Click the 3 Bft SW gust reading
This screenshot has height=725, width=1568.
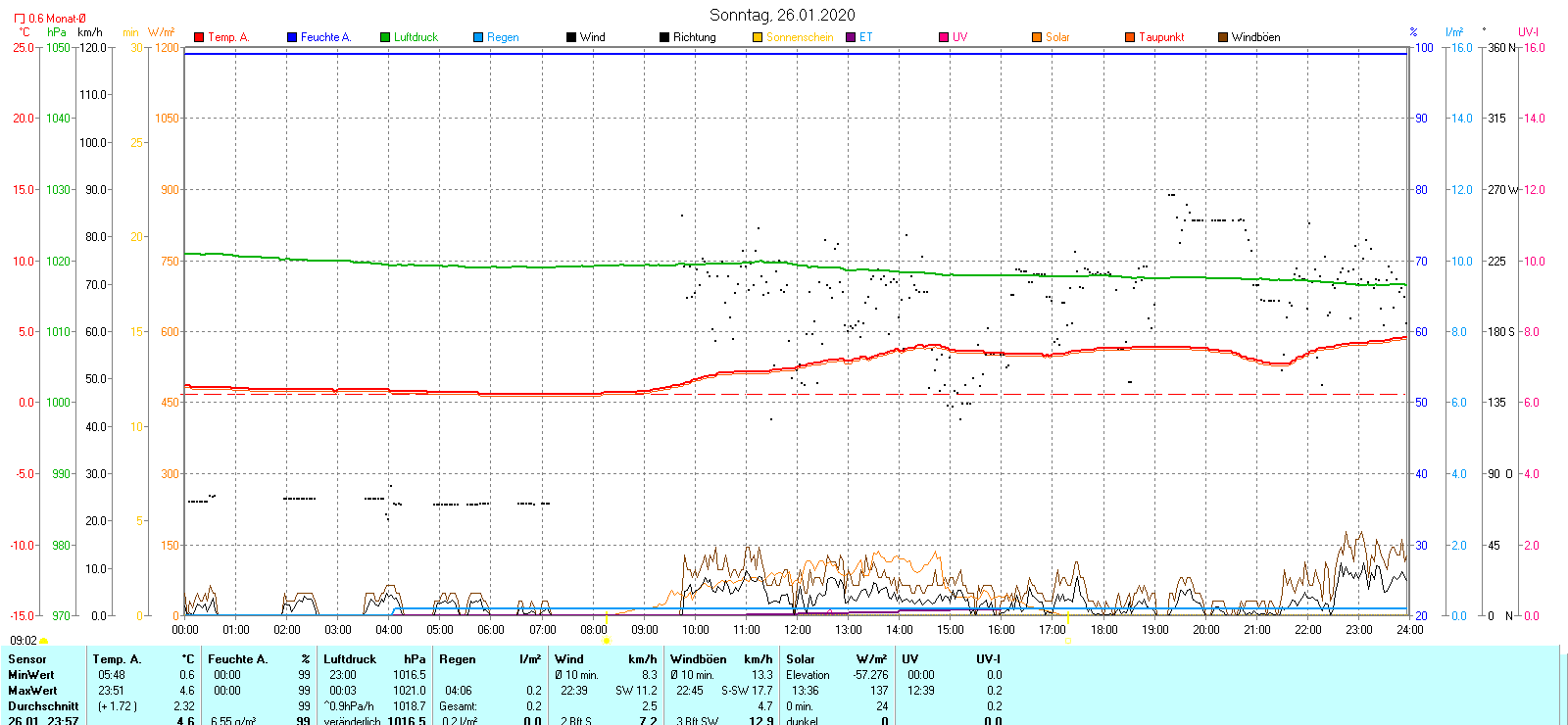click(x=697, y=721)
